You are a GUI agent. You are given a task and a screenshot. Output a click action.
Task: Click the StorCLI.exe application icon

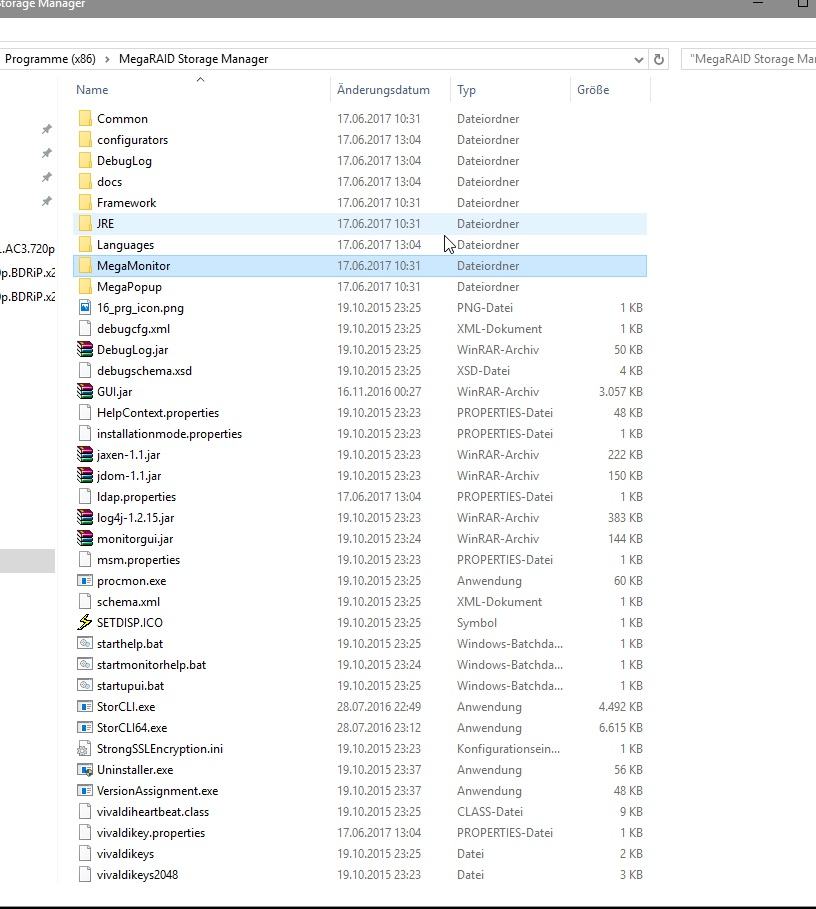pos(85,707)
